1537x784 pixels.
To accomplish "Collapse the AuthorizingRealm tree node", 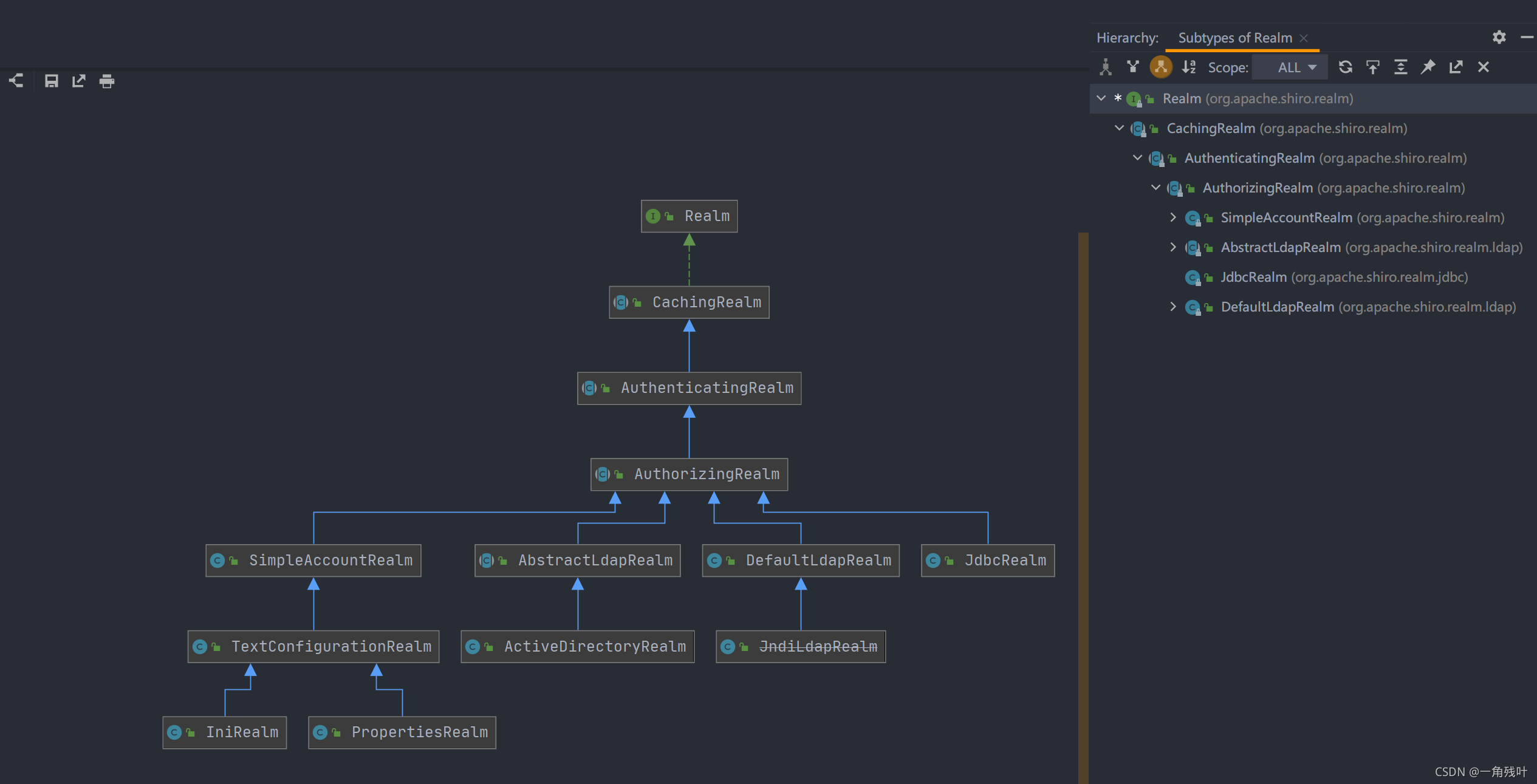I will (x=1155, y=188).
